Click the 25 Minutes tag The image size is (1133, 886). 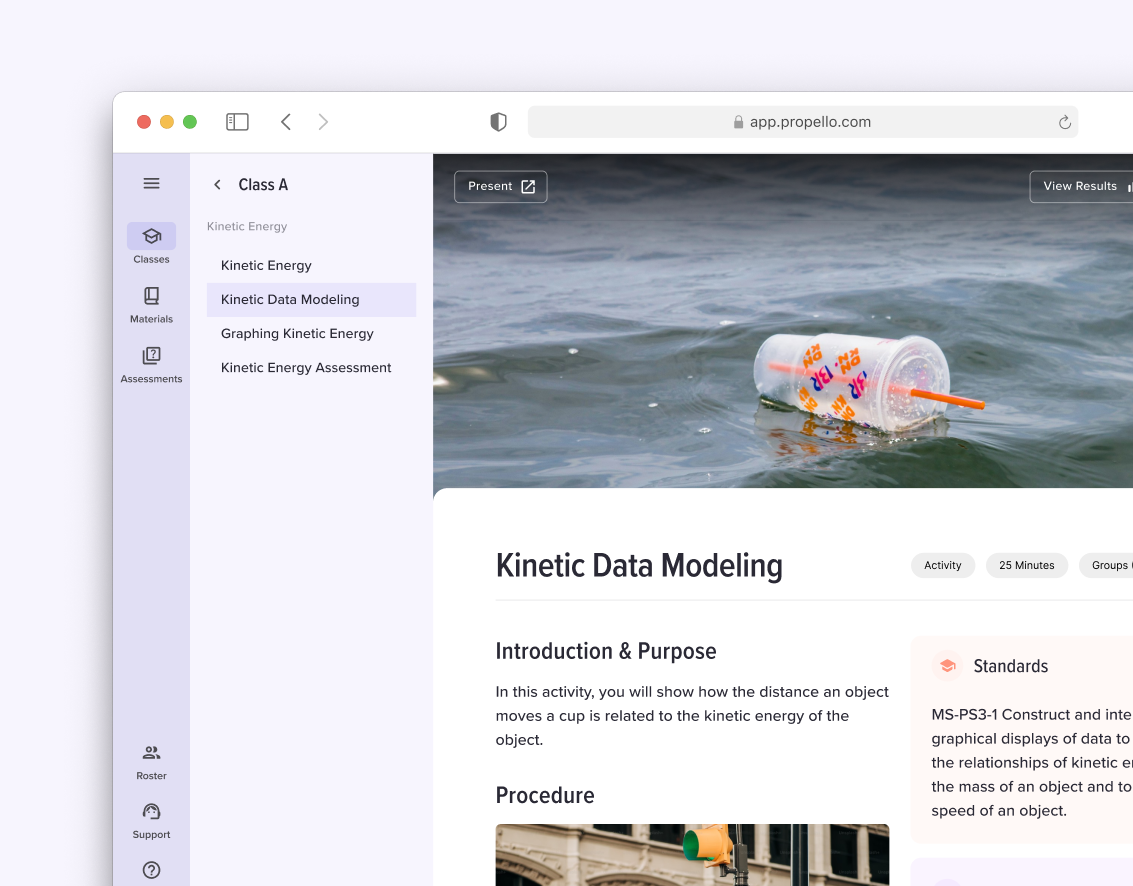[1026, 565]
